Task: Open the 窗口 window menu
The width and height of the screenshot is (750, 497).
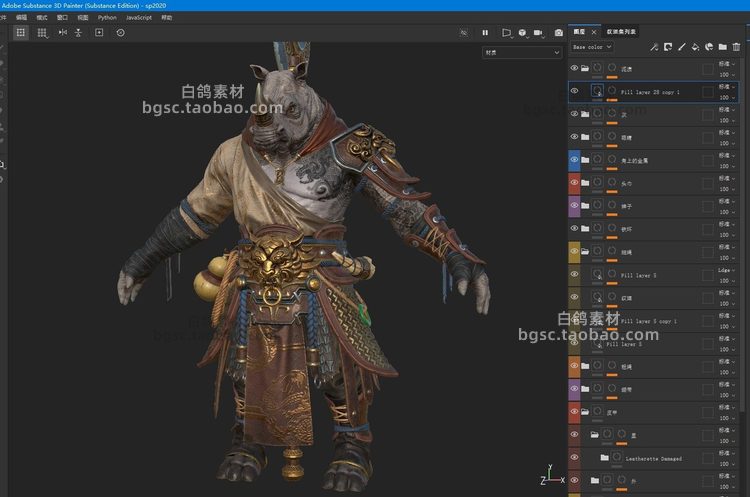Action: (62, 17)
